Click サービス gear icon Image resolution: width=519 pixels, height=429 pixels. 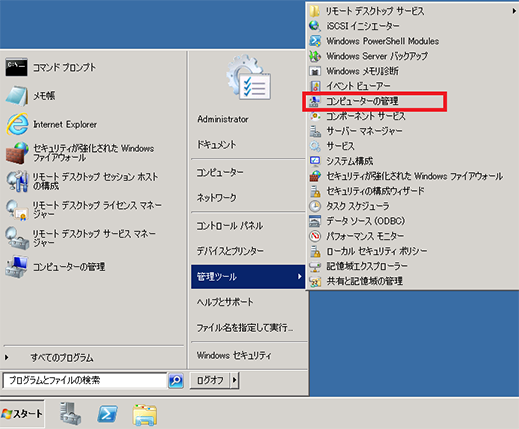[315, 146]
